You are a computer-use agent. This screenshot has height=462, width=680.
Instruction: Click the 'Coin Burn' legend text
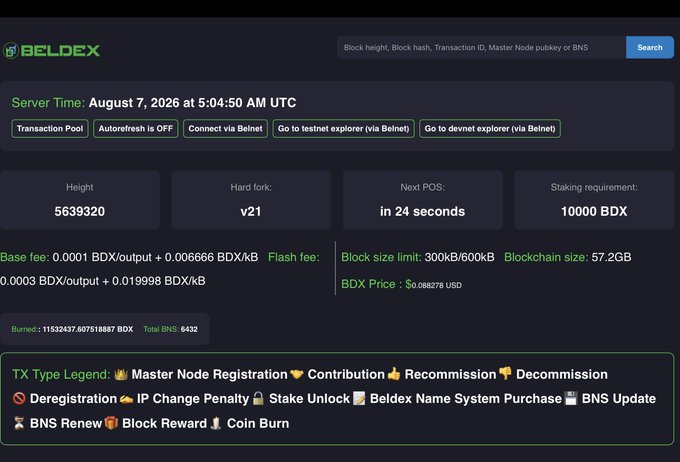[x=258, y=423]
